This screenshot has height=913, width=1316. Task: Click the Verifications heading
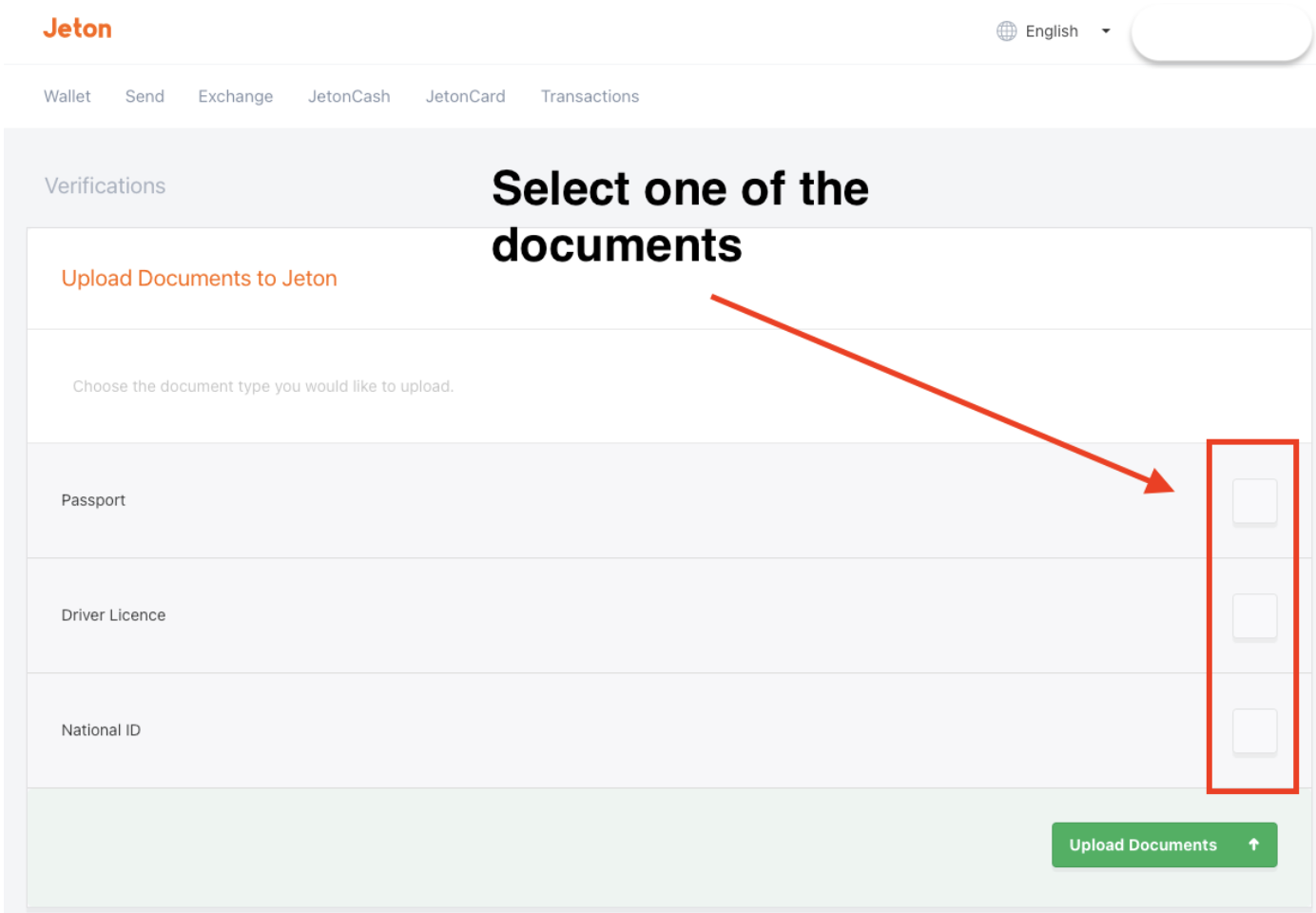tap(106, 186)
